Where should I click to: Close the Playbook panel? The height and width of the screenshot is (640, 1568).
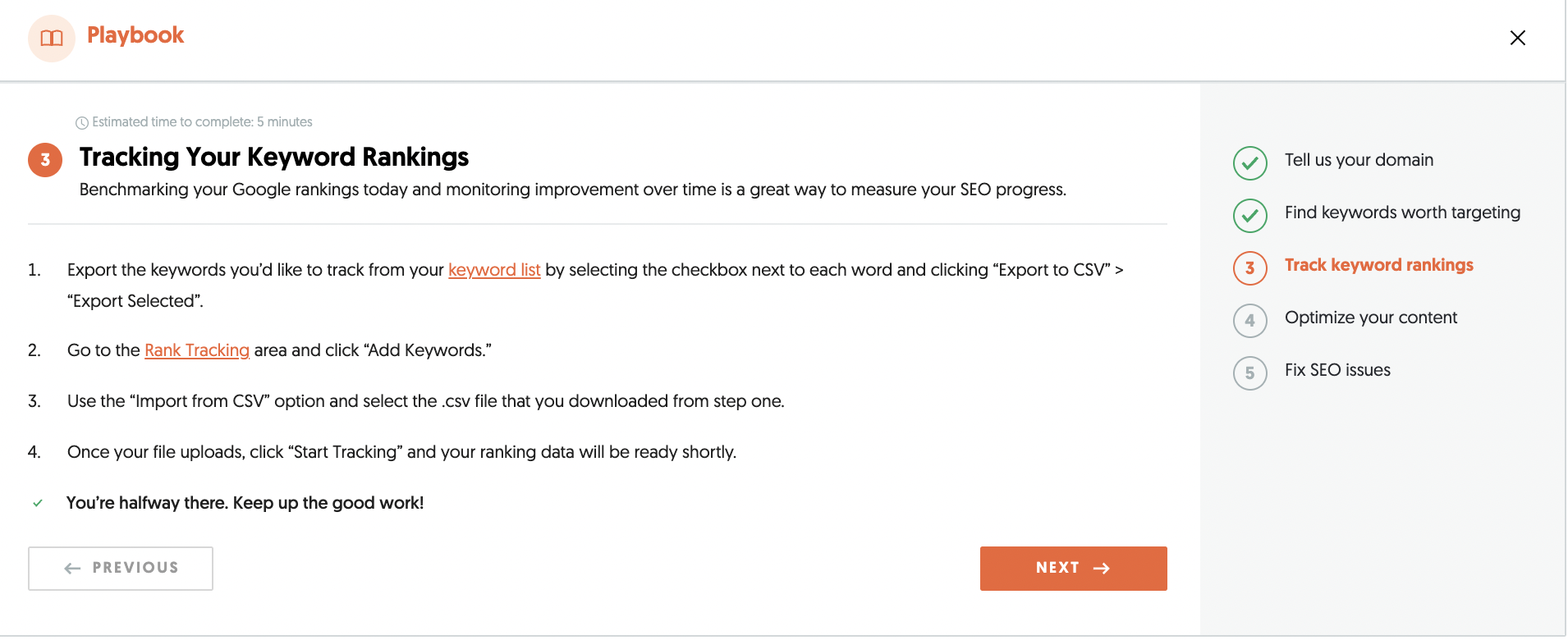pyautogui.click(x=1517, y=38)
